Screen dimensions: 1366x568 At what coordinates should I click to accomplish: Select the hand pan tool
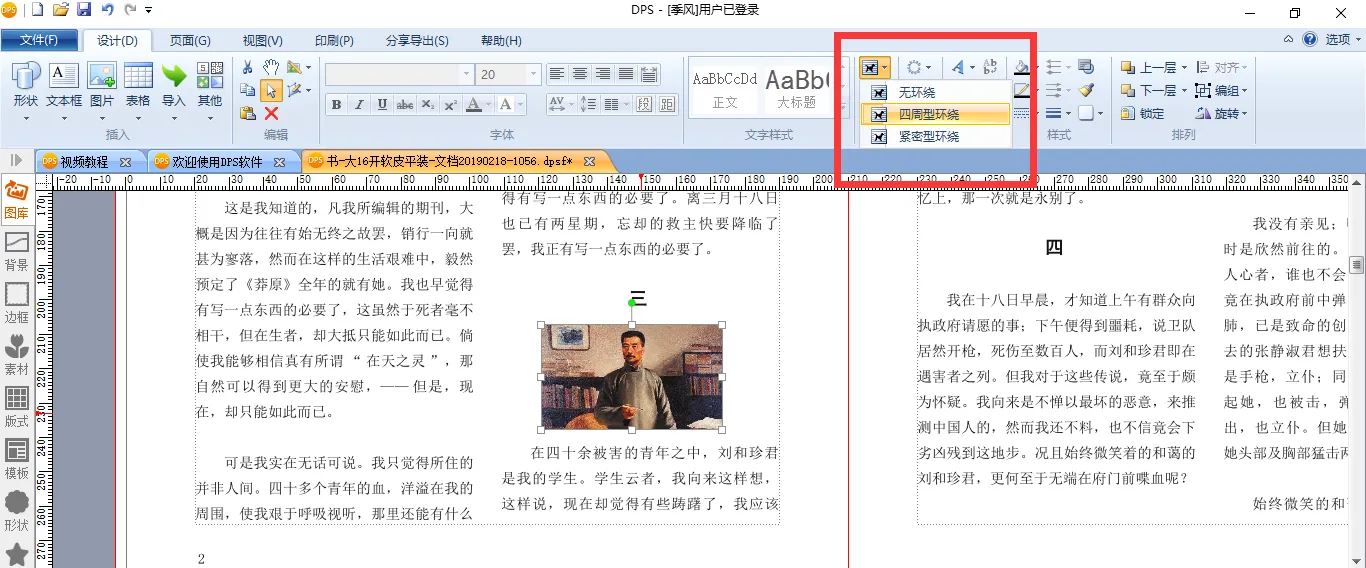point(271,67)
